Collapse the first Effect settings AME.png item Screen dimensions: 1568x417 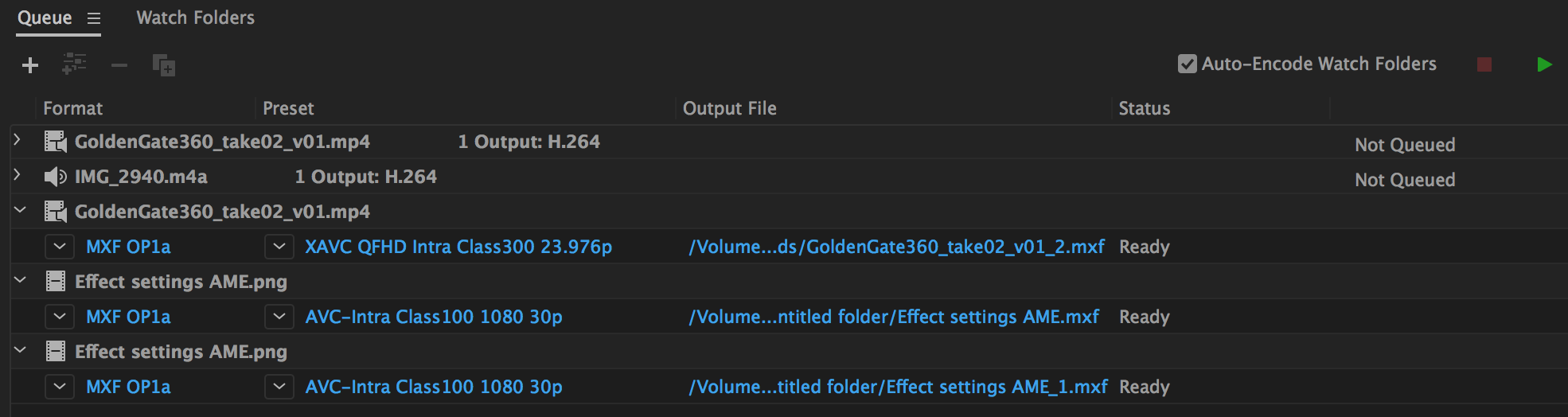click(x=20, y=280)
